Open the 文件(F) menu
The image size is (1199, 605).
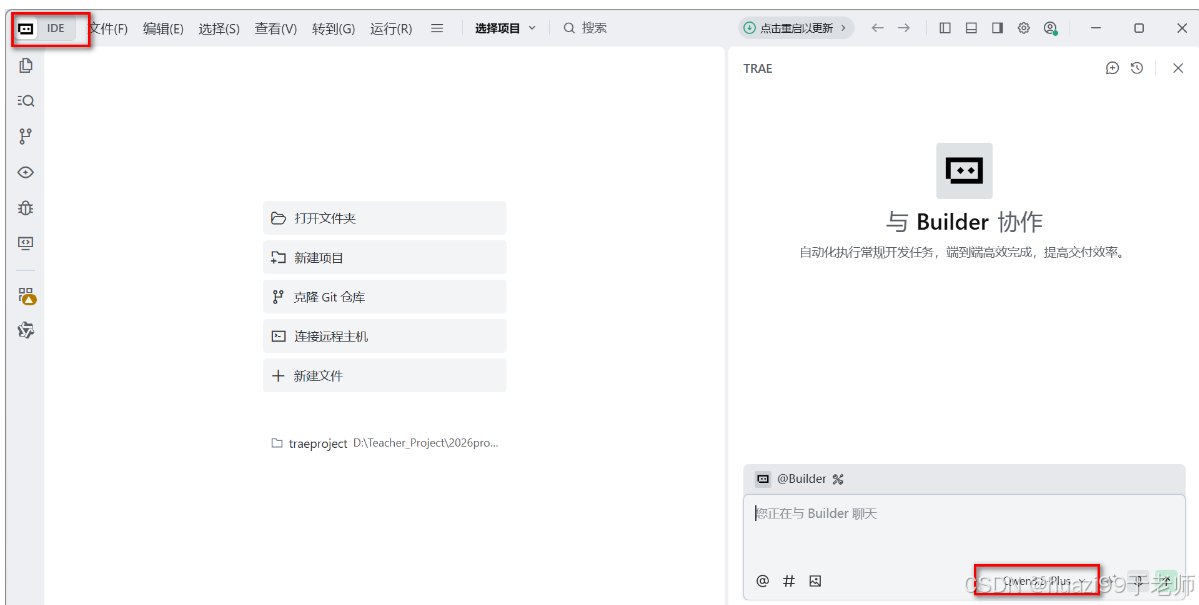[108, 28]
